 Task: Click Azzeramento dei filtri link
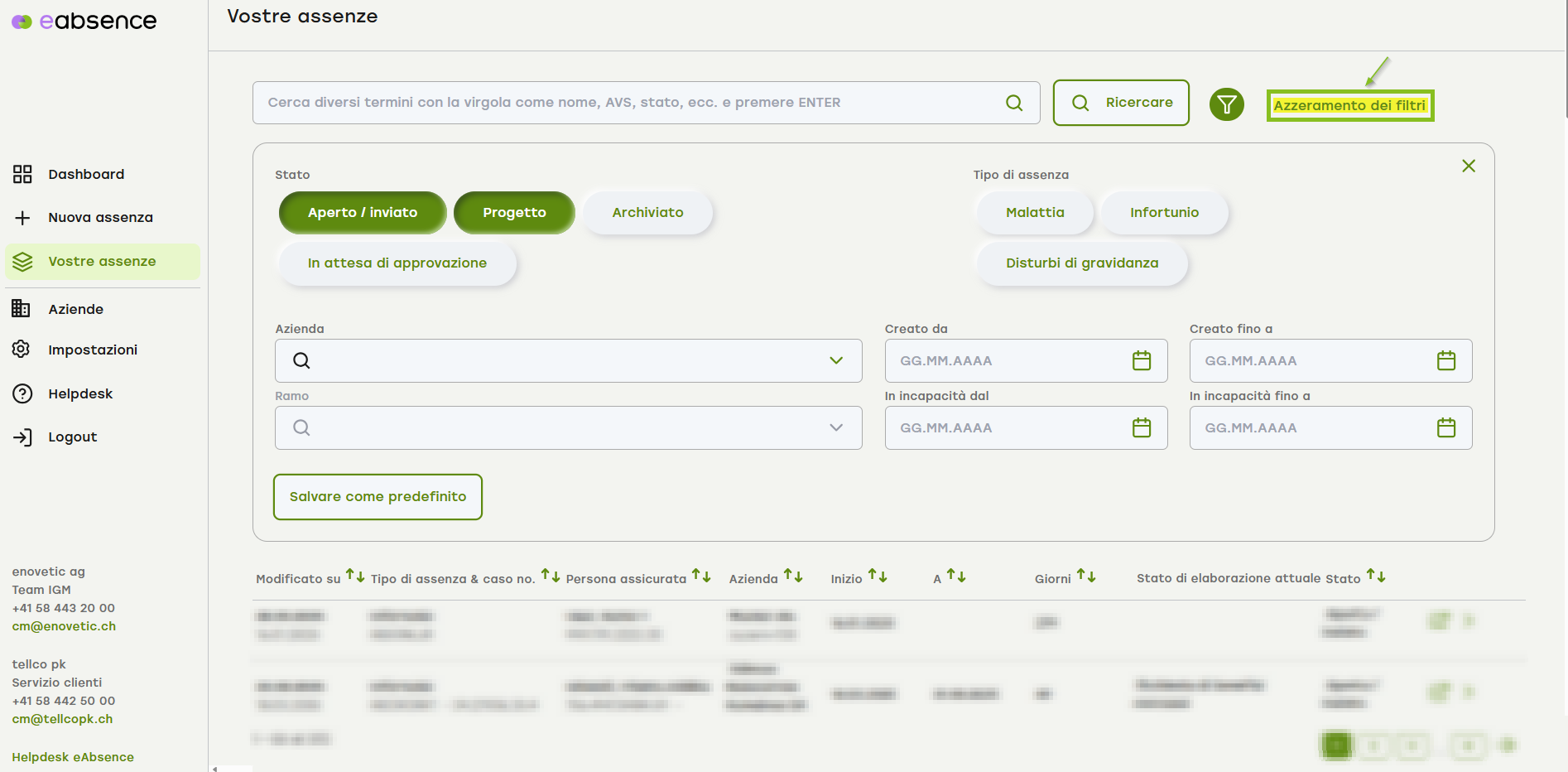[x=1349, y=105]
